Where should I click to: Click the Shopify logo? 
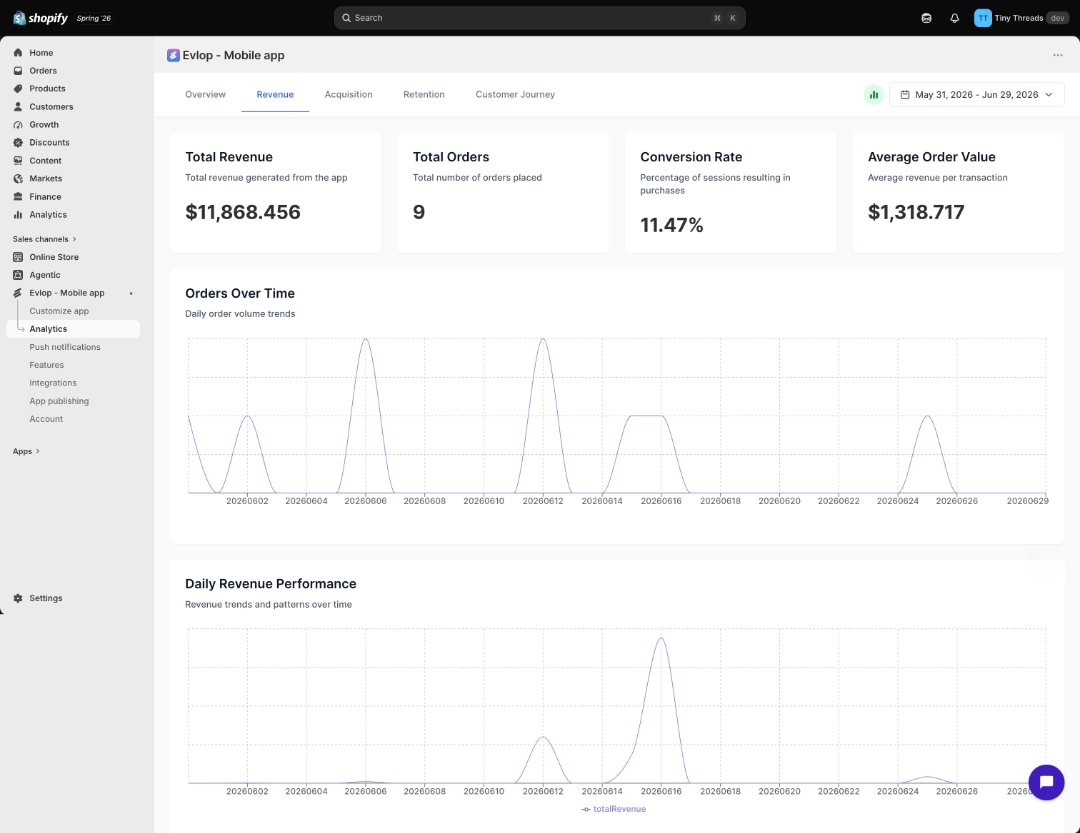tap(41, 18)
